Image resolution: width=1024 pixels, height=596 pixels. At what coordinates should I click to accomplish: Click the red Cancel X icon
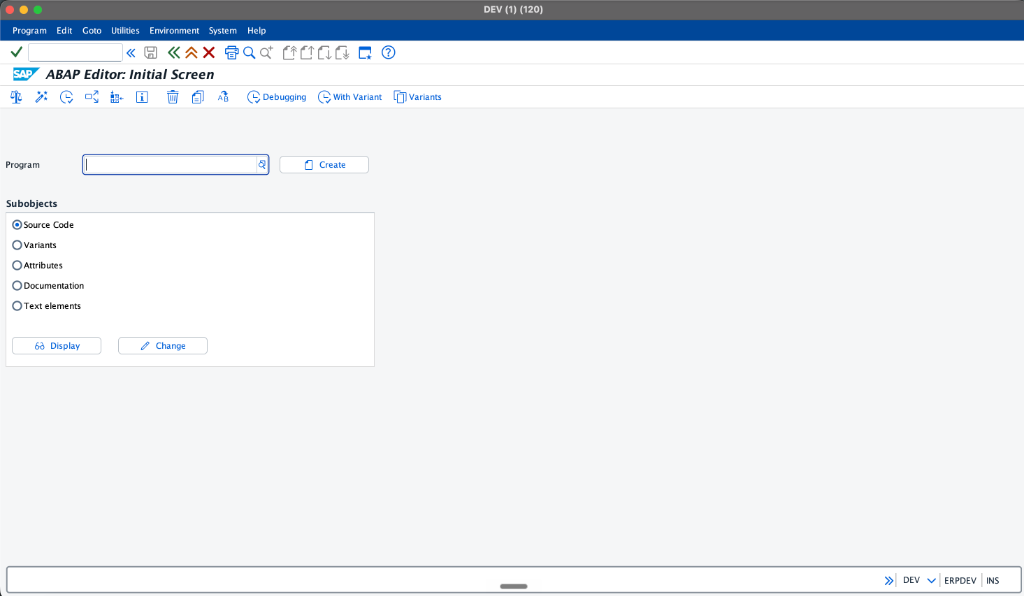[209, 53]
